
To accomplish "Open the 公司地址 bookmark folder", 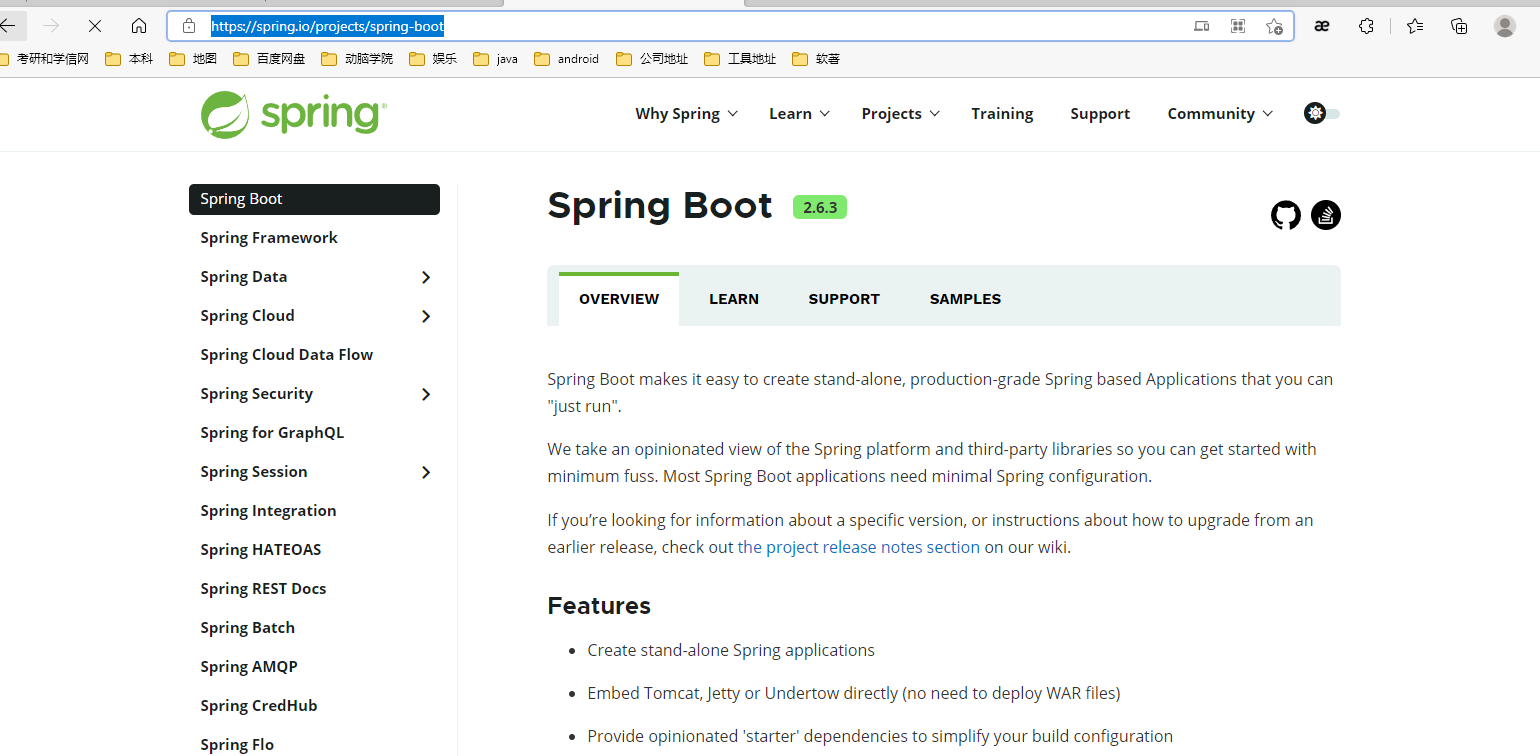I will [652, 59].
